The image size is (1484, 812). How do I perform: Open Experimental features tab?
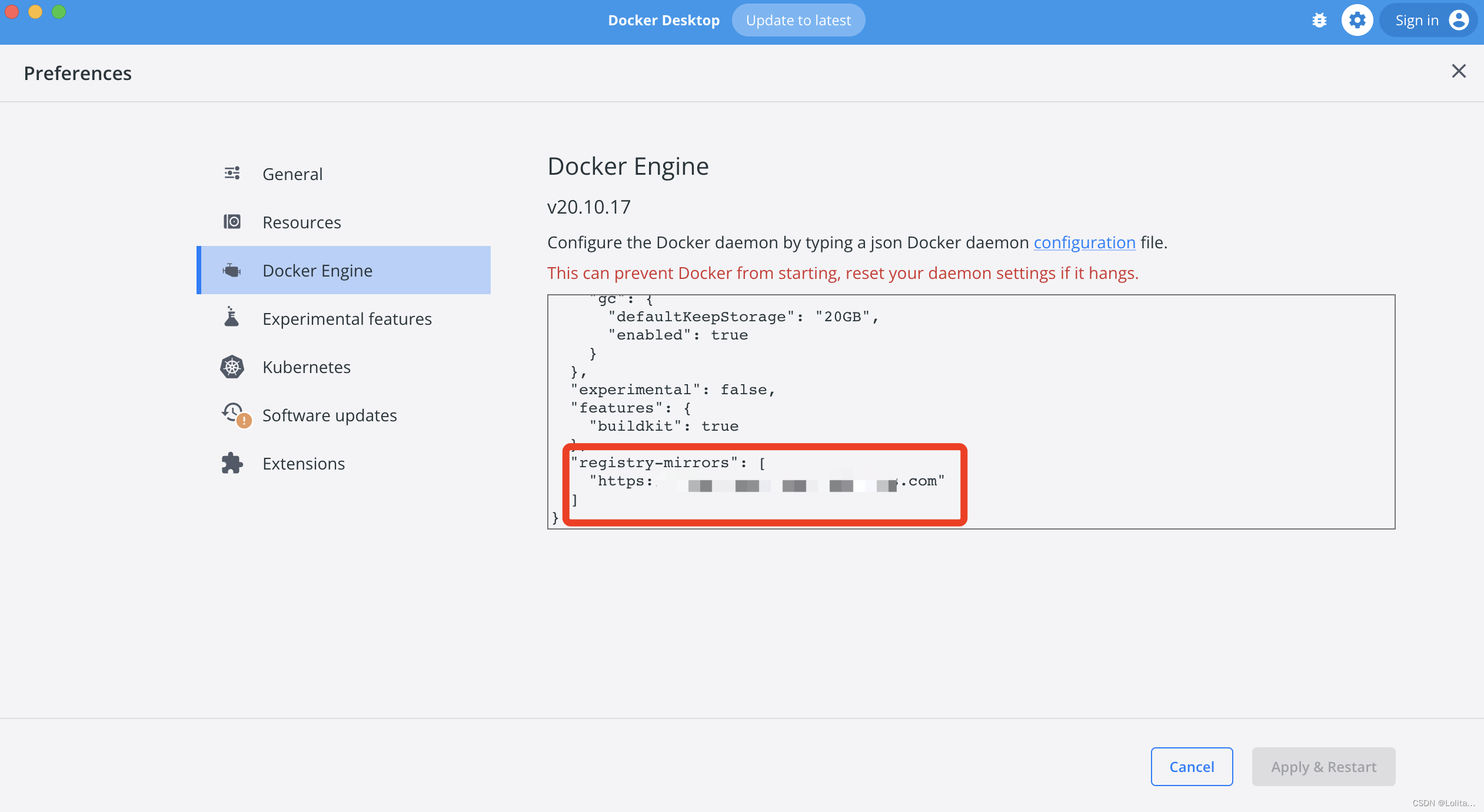[x=344, y=319]
